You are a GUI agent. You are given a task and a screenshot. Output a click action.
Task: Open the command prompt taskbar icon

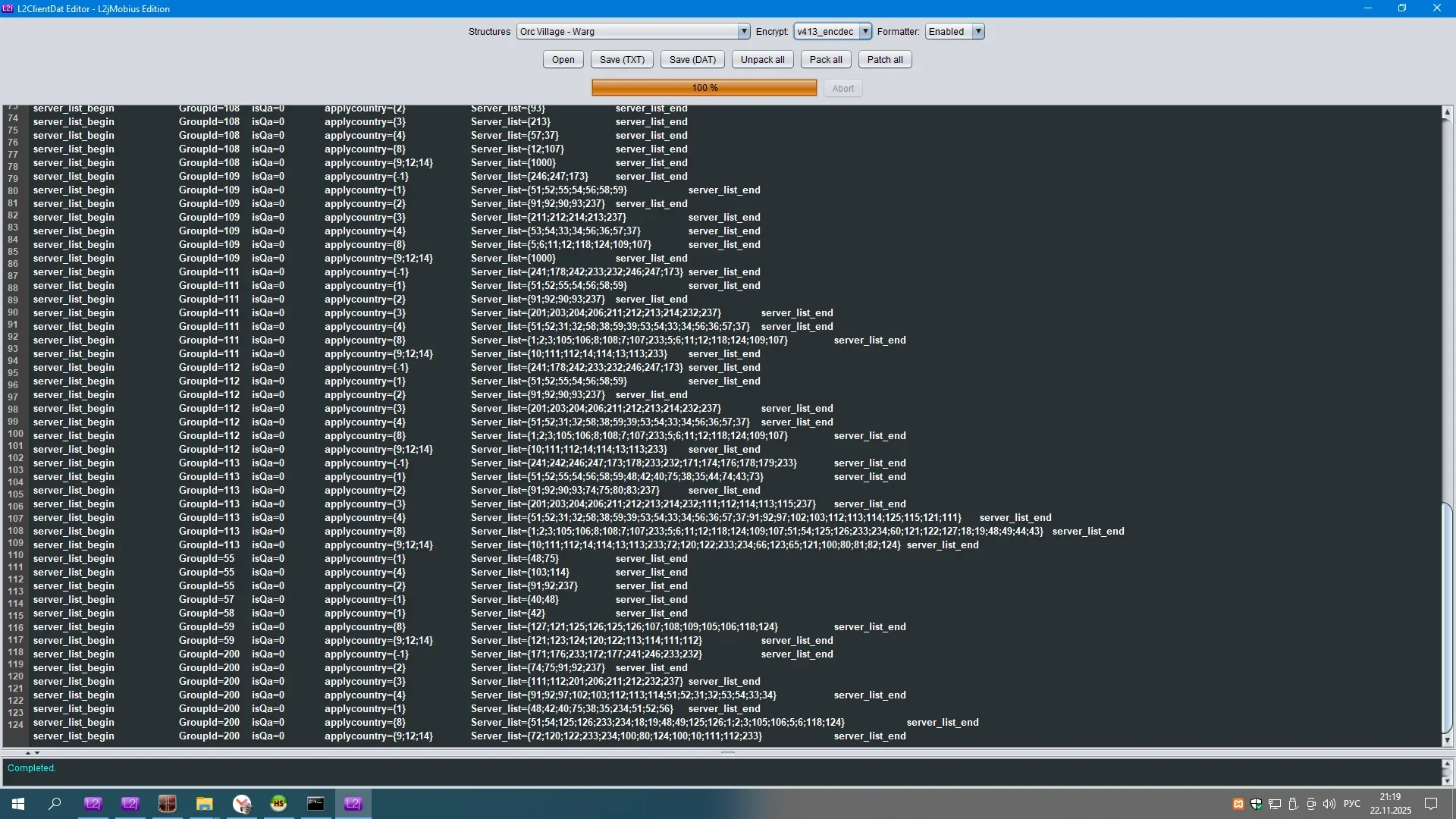(315, 804)
